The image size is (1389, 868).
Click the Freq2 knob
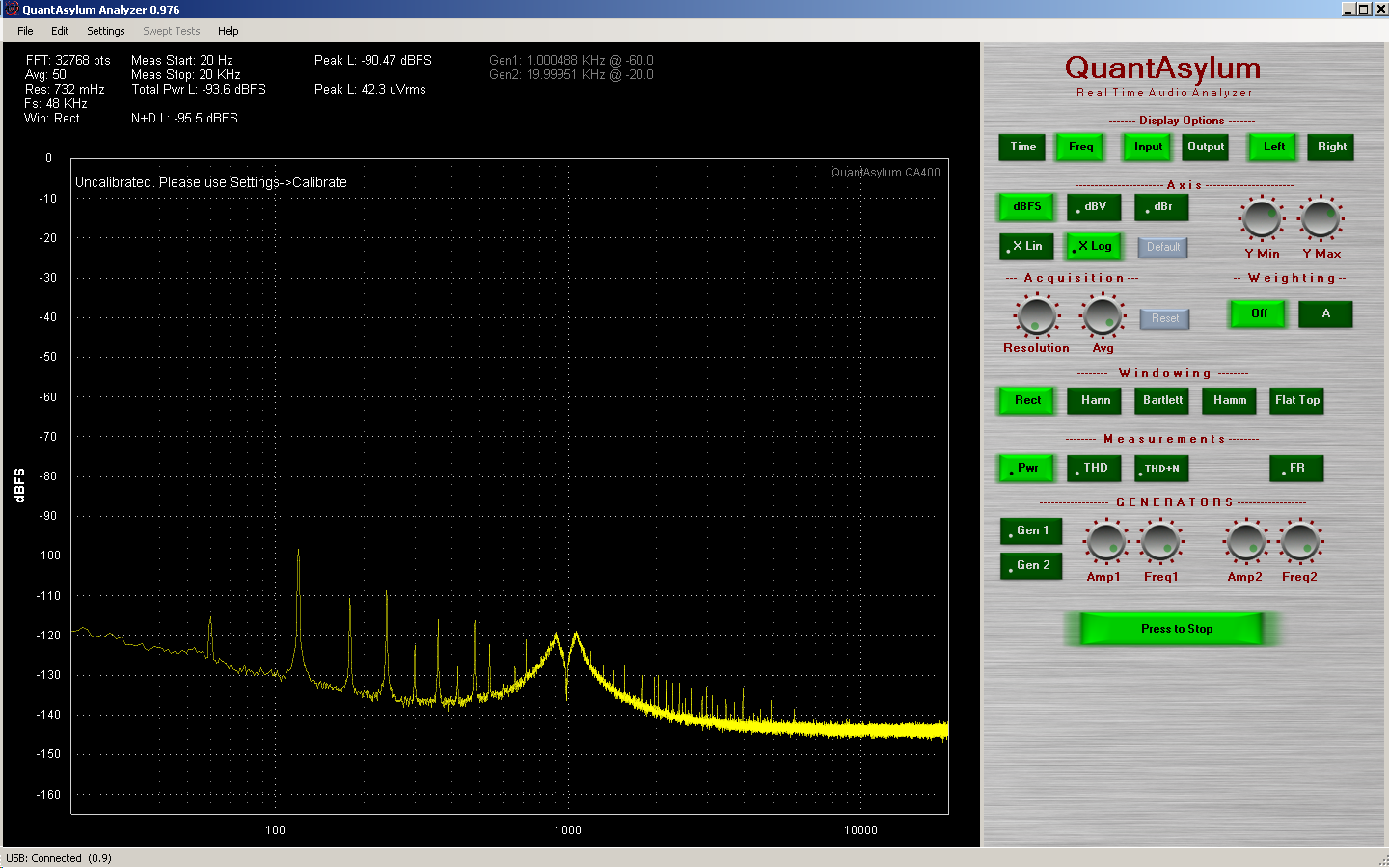[1300, 542]
